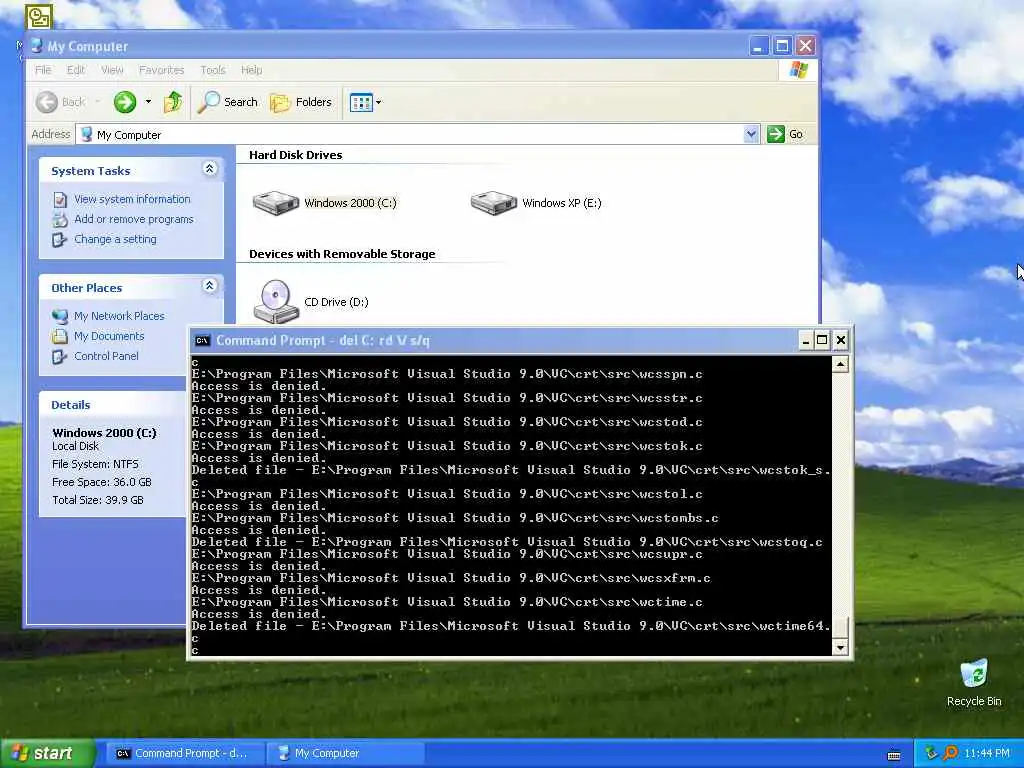This screenshot has width=1024, height=768.
Task: Click the View system information icon
Action: tap(60, 199)
